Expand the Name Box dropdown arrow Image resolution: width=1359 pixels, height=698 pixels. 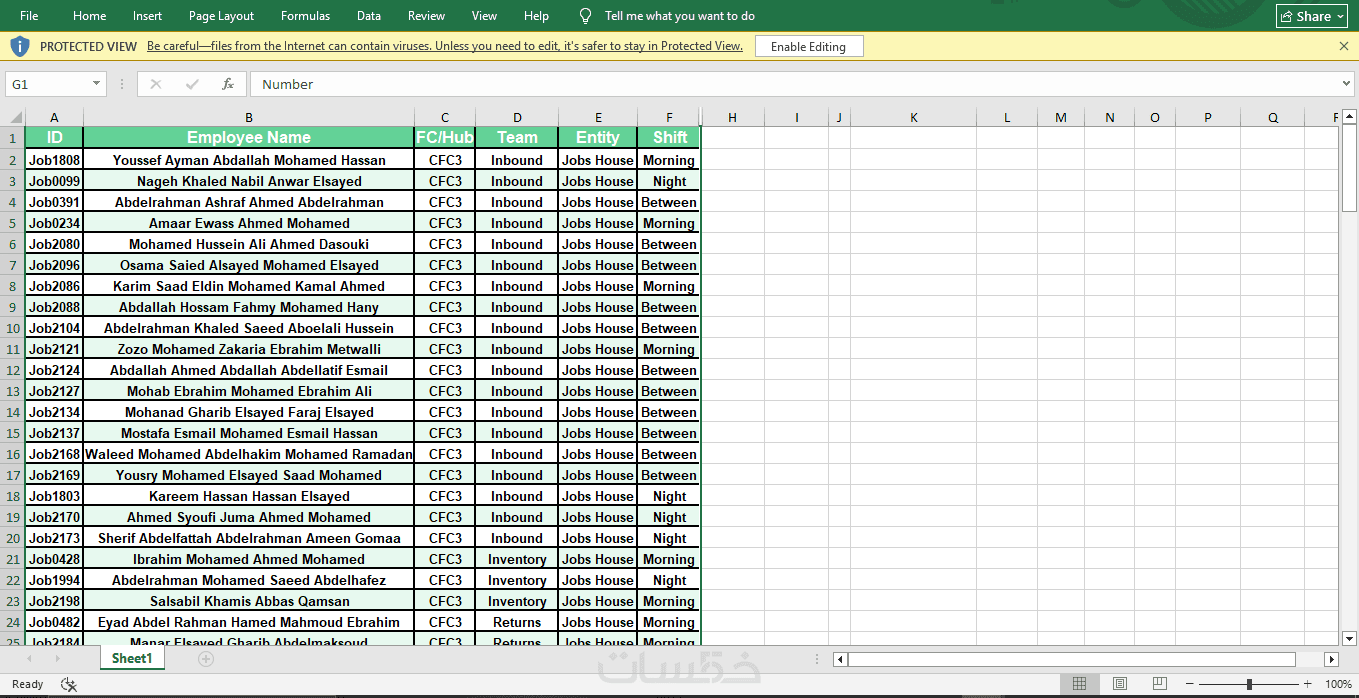click(97, 84)
